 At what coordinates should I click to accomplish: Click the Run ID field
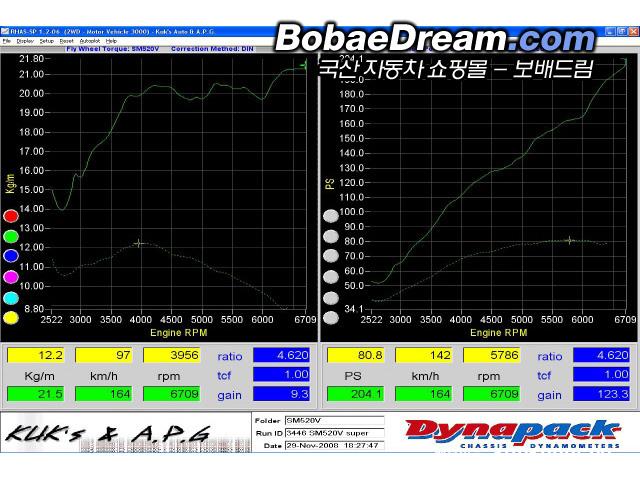coord(335,433)
